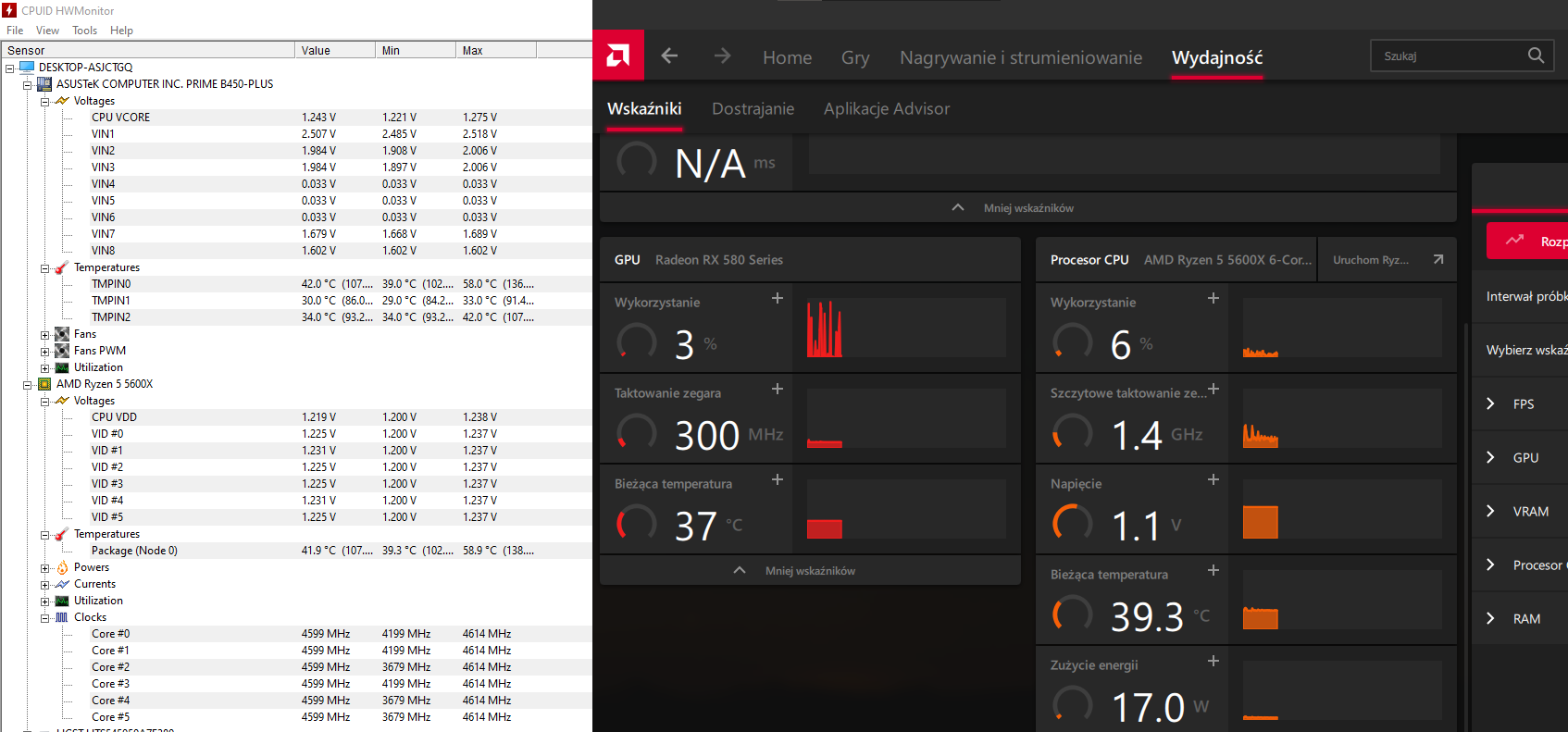Collapse GPU metrics via Mniej wskaźników
The width and height of the screenshot is (1568, 732).
[x=809, y=571]
